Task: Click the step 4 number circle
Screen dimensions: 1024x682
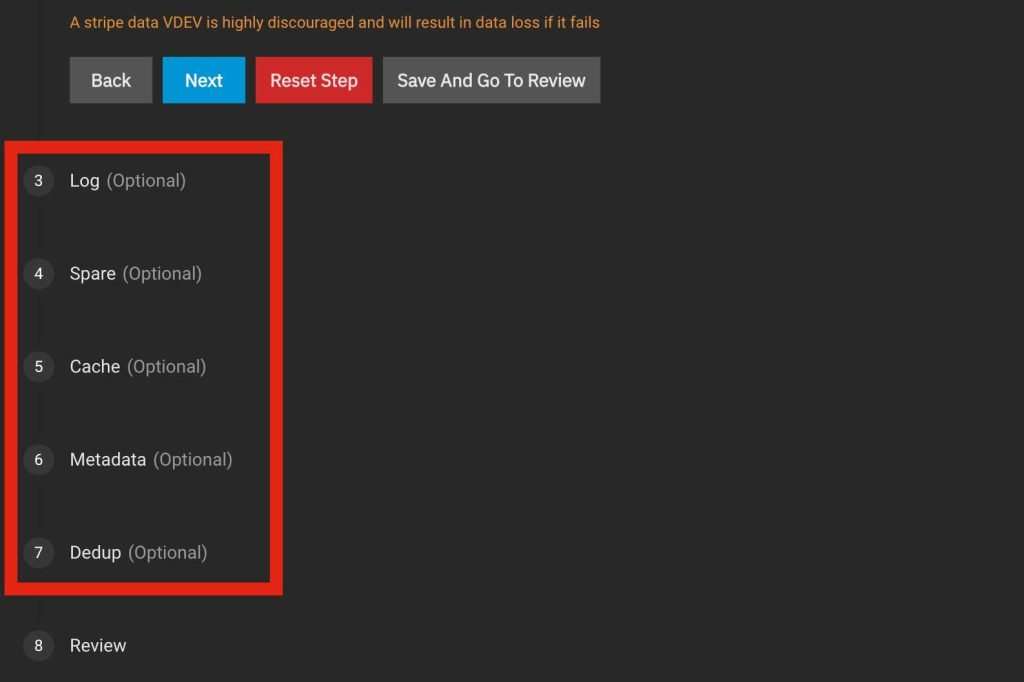Action: pos(39,274)
